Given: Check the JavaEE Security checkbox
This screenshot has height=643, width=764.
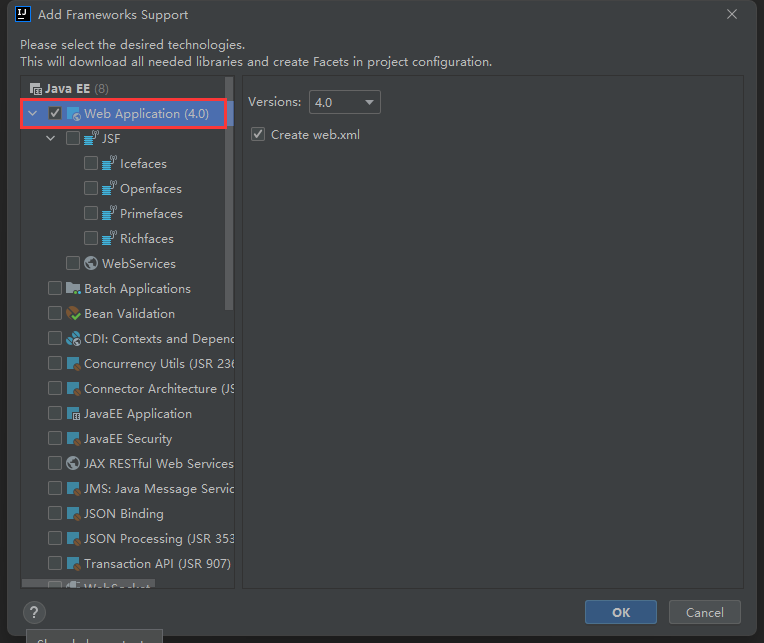Looking at the screenshot, I should pos(55,438).
